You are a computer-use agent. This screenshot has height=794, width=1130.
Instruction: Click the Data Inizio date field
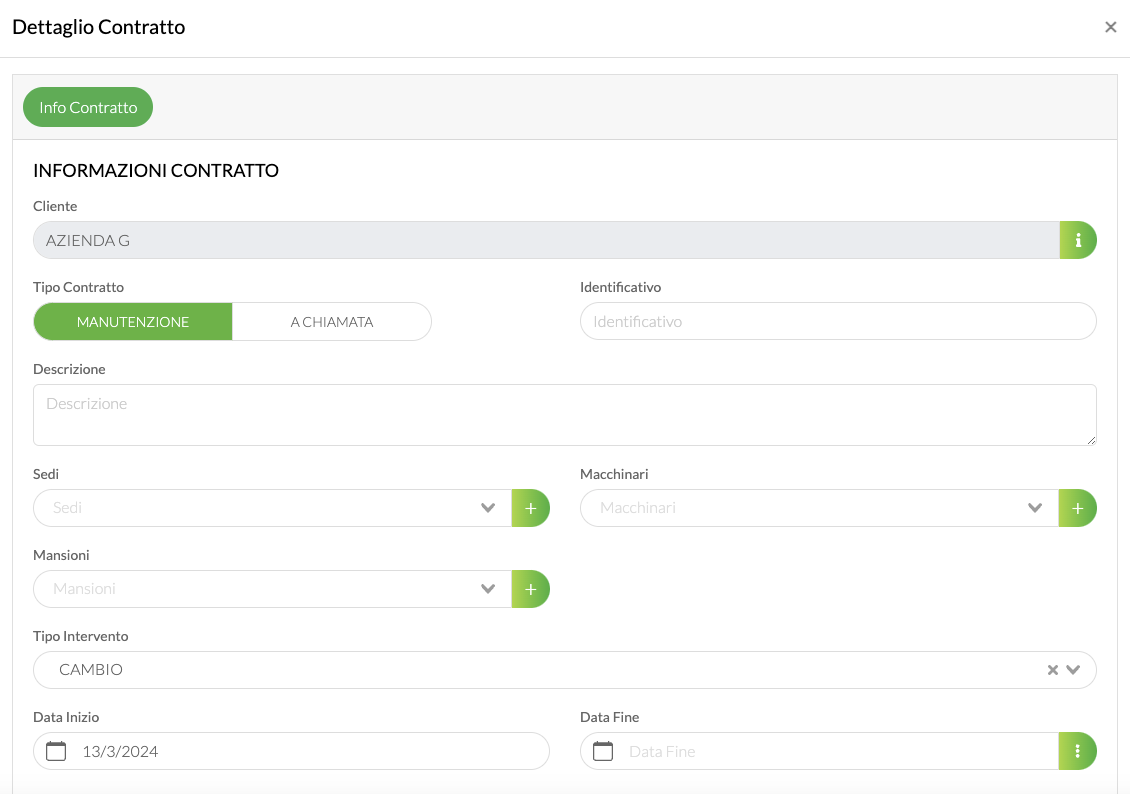coord(300,751)
